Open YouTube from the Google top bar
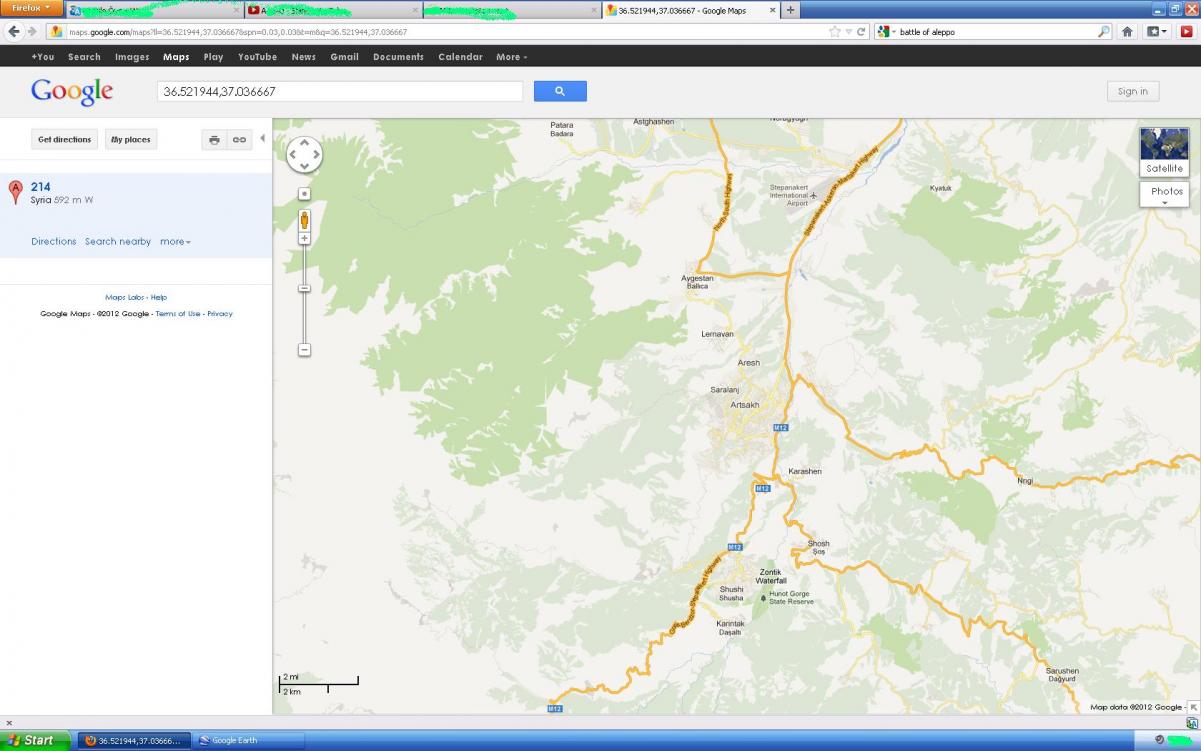 (x=257, y=57)
